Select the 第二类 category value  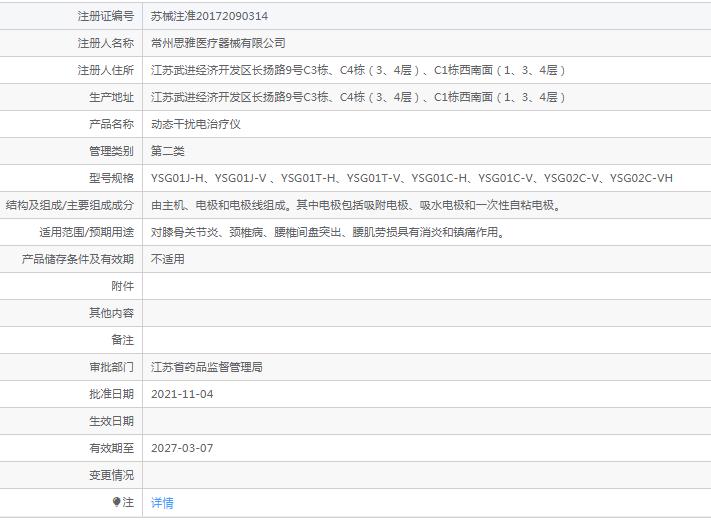tap(167, 151)
